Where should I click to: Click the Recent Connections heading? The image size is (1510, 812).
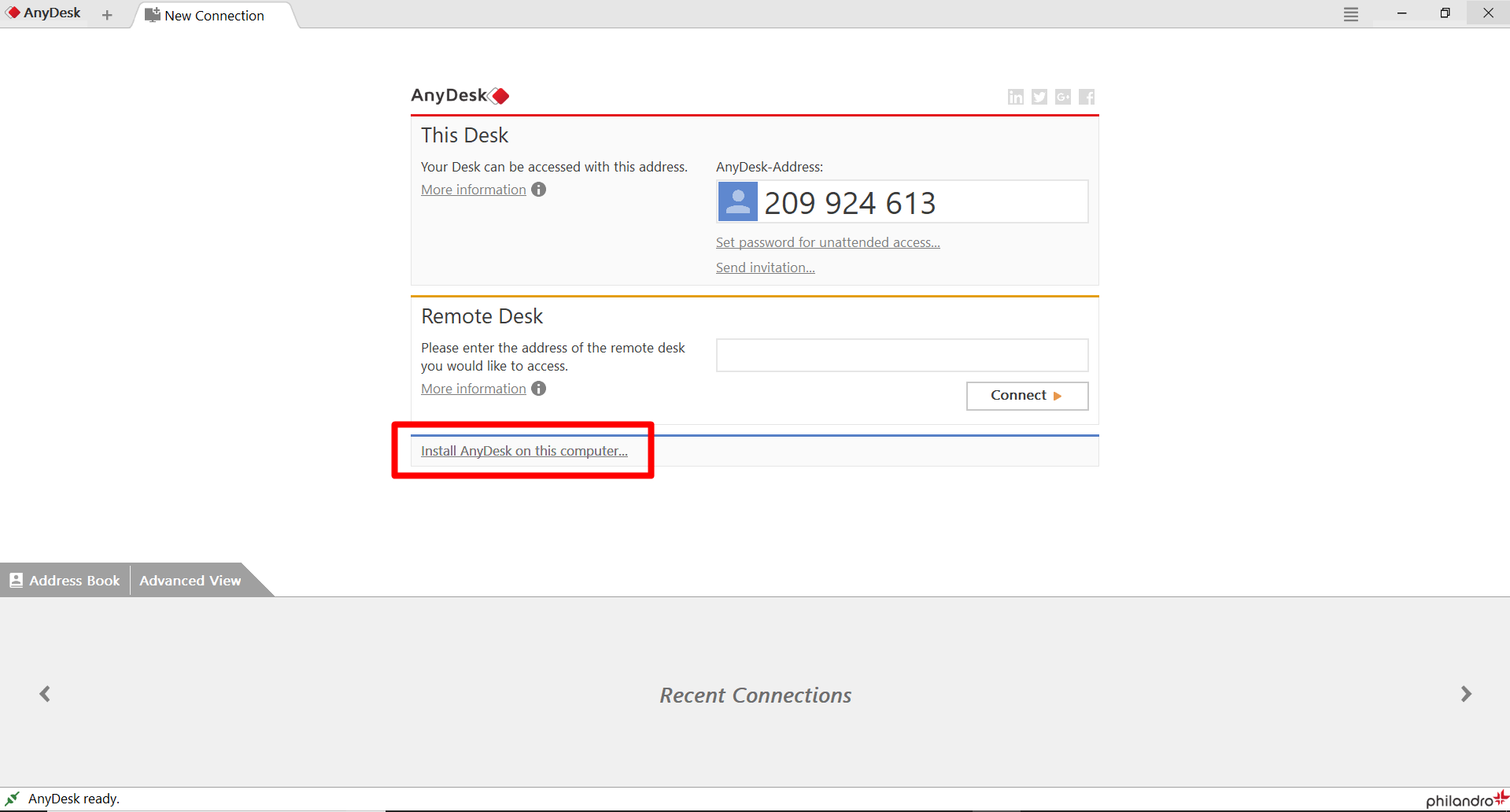coord(755,696)
